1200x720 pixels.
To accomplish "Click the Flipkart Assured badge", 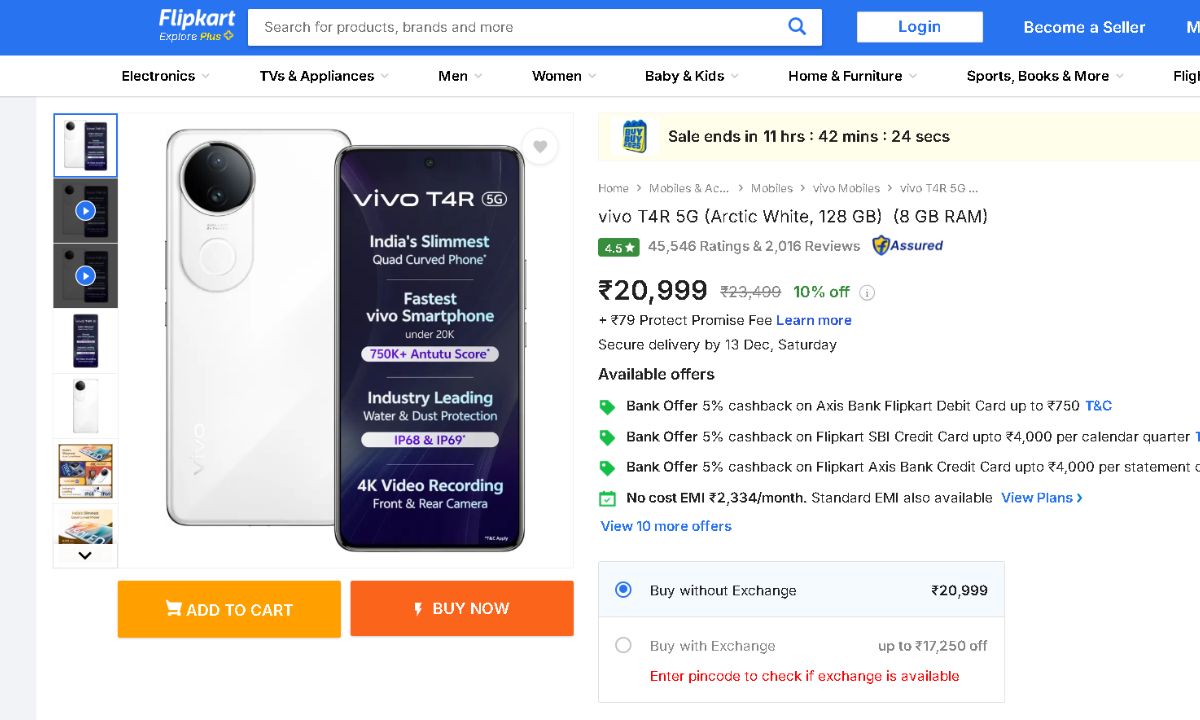I will [907, 245].
